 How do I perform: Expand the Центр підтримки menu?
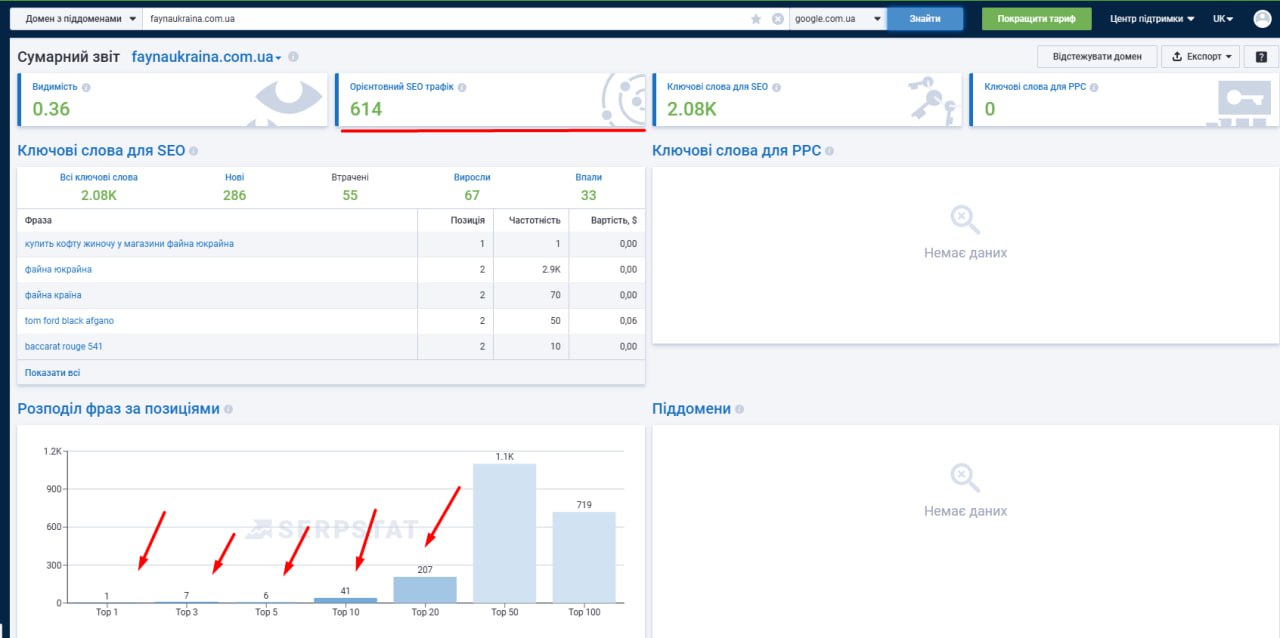[1153, 19]
